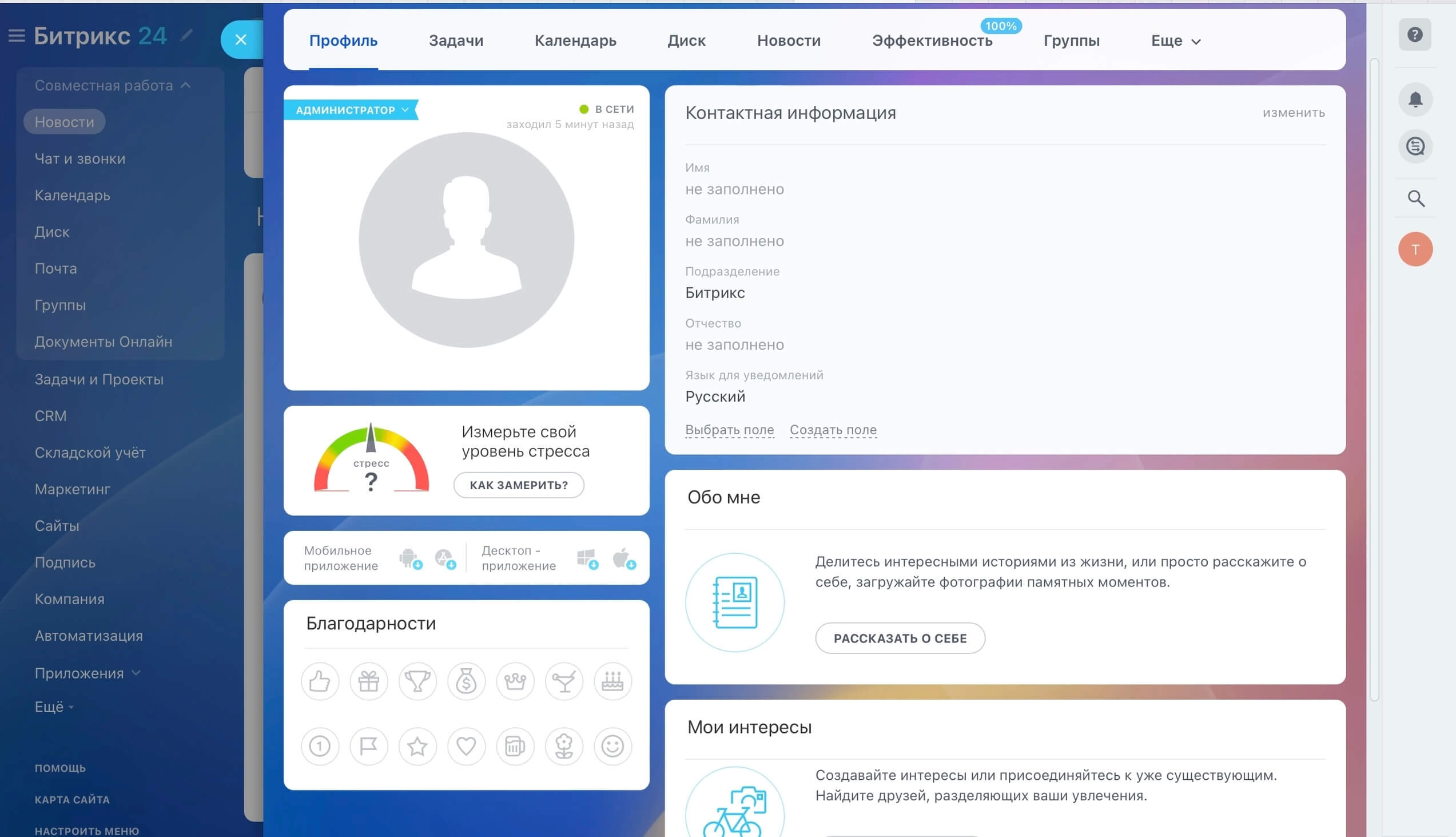
Task: Switch to the Задачи tab
Action: (456, 41)
